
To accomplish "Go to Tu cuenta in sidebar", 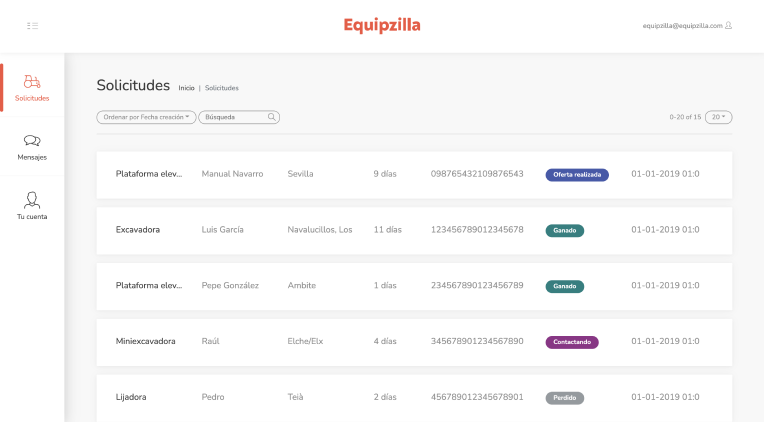I will (x=32, y=216).
